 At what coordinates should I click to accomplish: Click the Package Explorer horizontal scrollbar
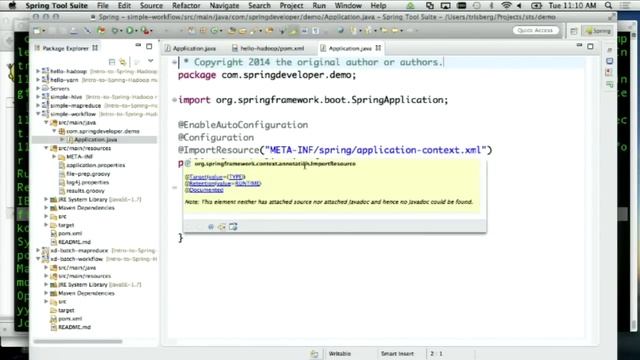pyautogui.click(x=78, y=341)
